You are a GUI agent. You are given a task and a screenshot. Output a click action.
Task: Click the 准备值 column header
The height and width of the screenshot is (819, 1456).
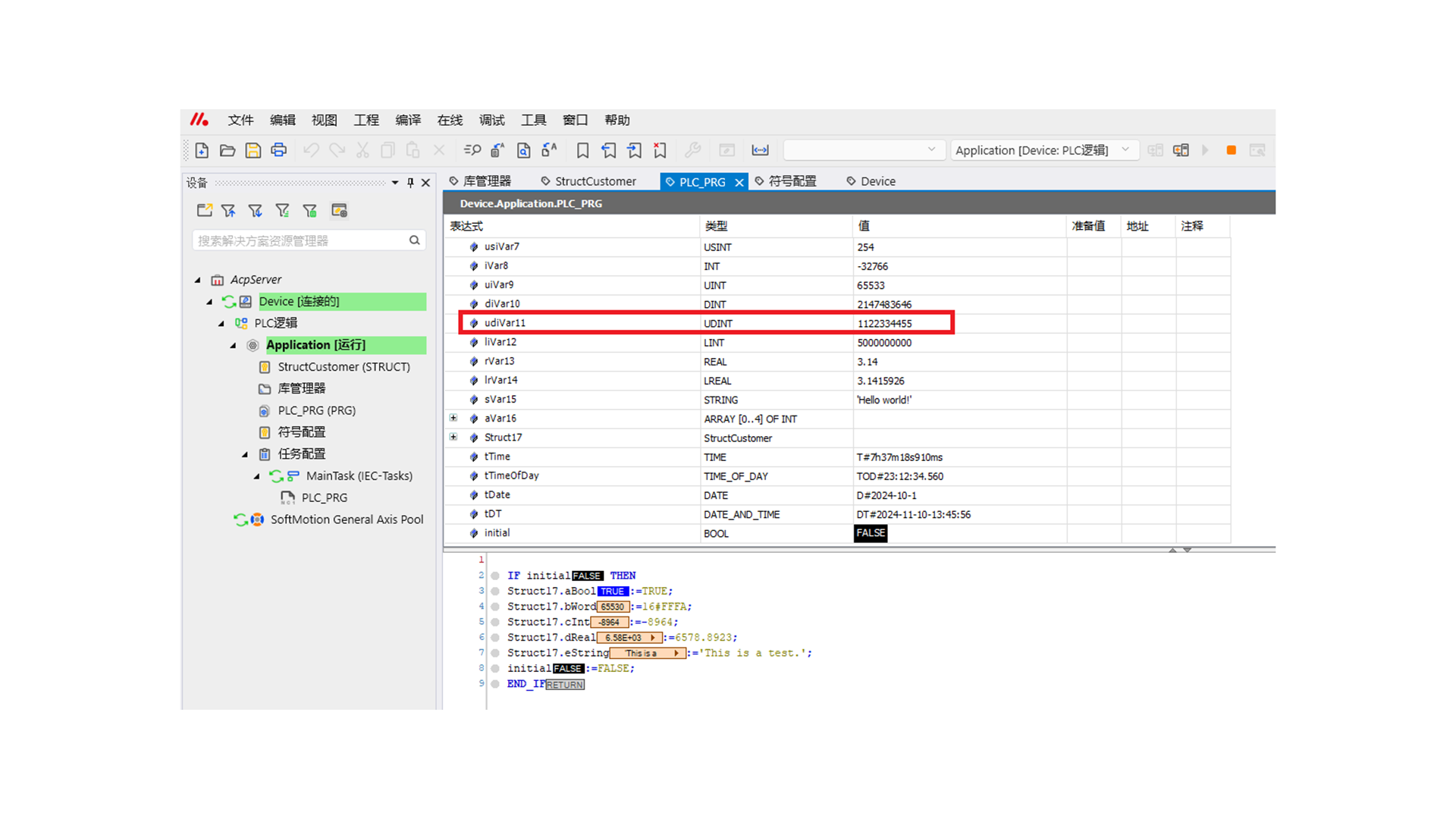[x=1088, y=226]
